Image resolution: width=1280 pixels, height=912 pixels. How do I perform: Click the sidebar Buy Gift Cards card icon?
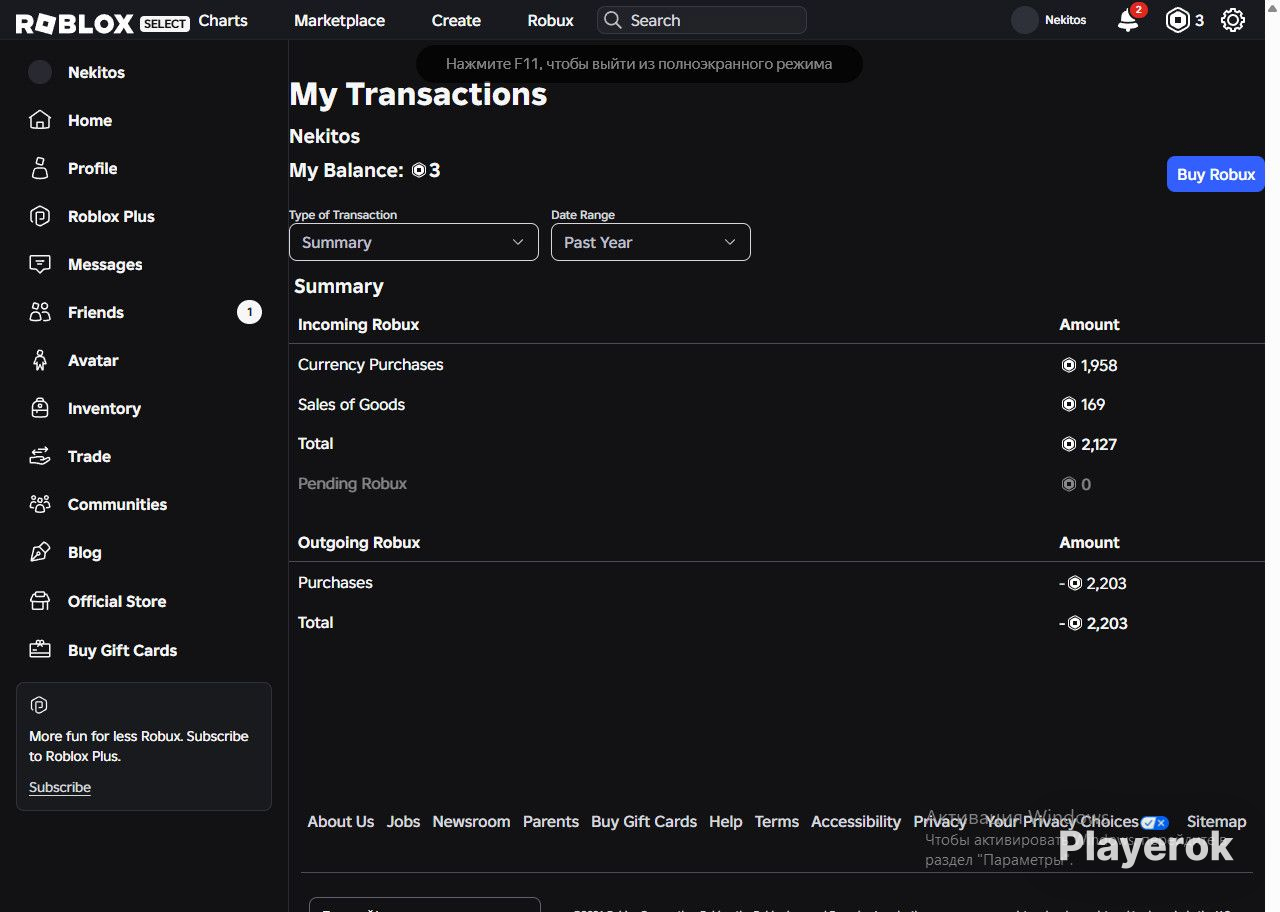point(40,650)
